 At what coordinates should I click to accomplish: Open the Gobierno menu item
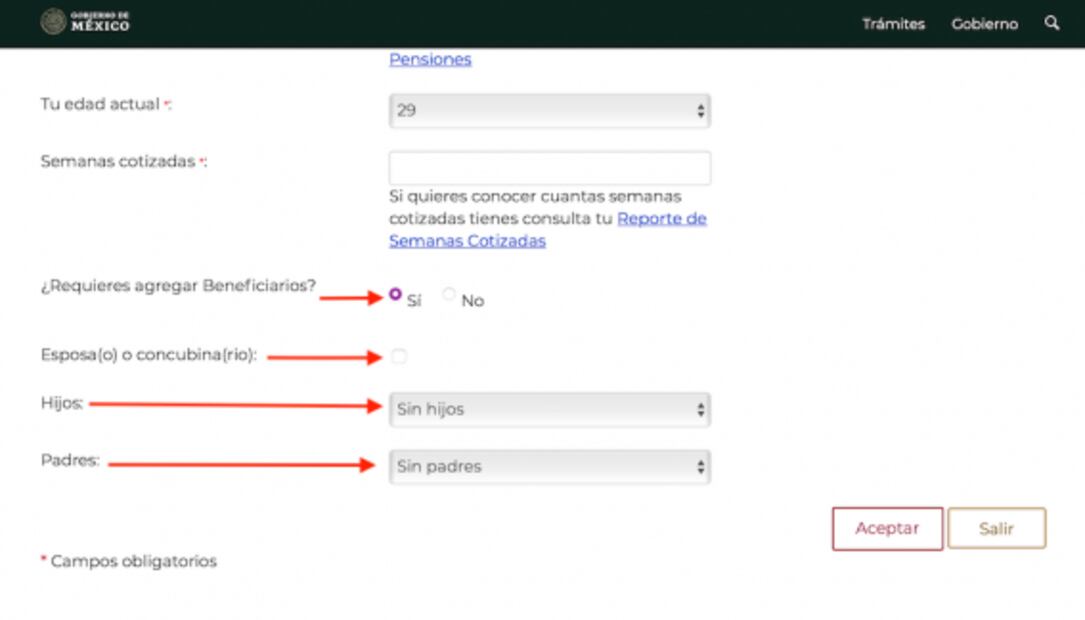click(x=984, y=24)
